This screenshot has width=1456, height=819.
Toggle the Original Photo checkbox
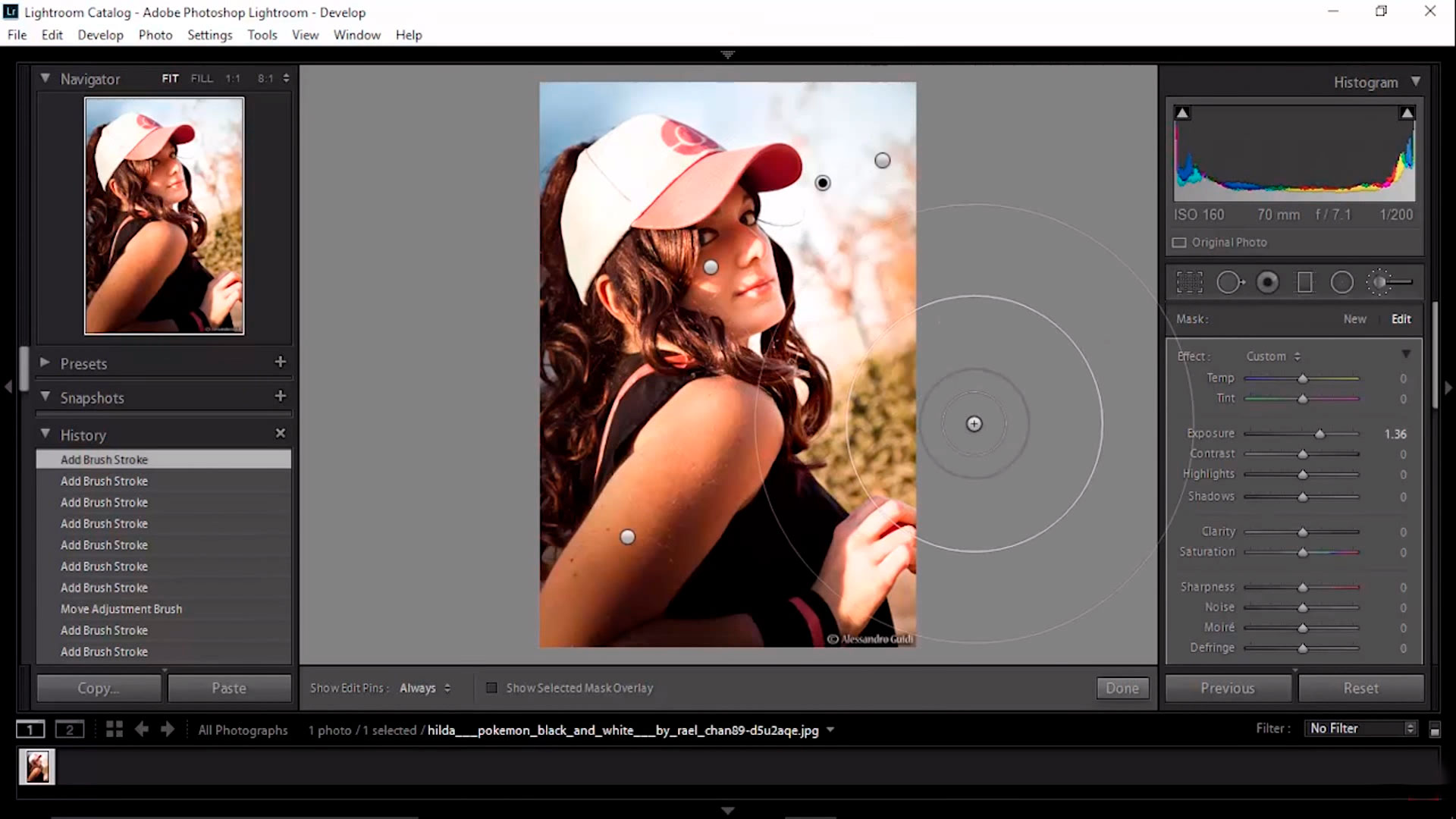pyautogui.click(x=1179, y=243)
